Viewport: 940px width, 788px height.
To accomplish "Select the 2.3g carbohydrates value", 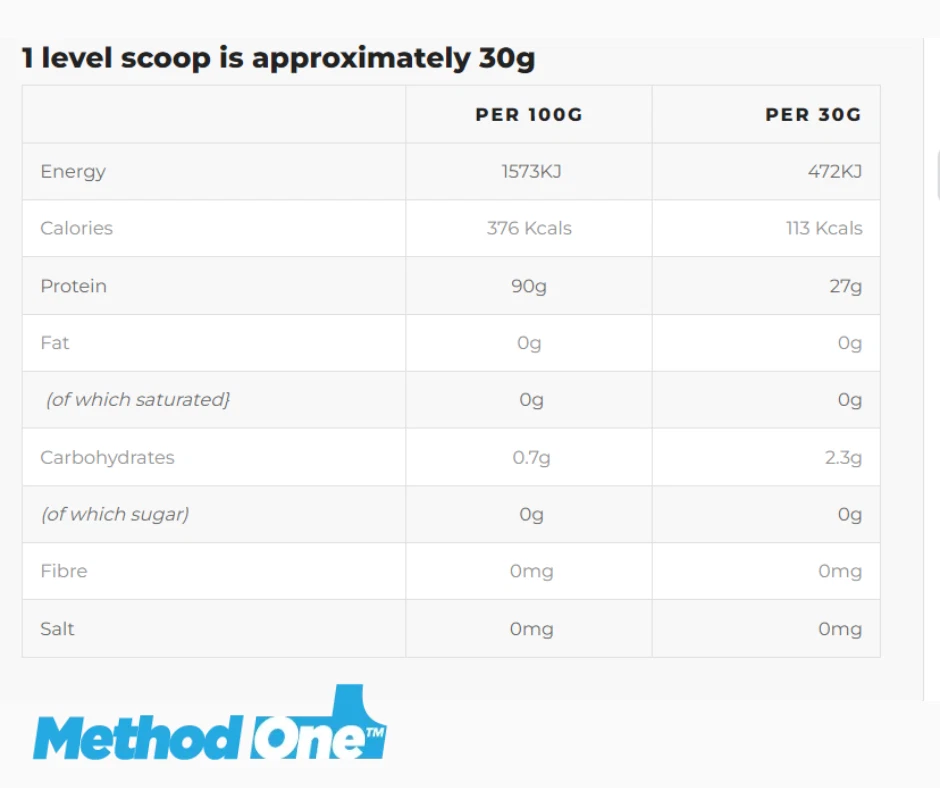I will 843,457.
